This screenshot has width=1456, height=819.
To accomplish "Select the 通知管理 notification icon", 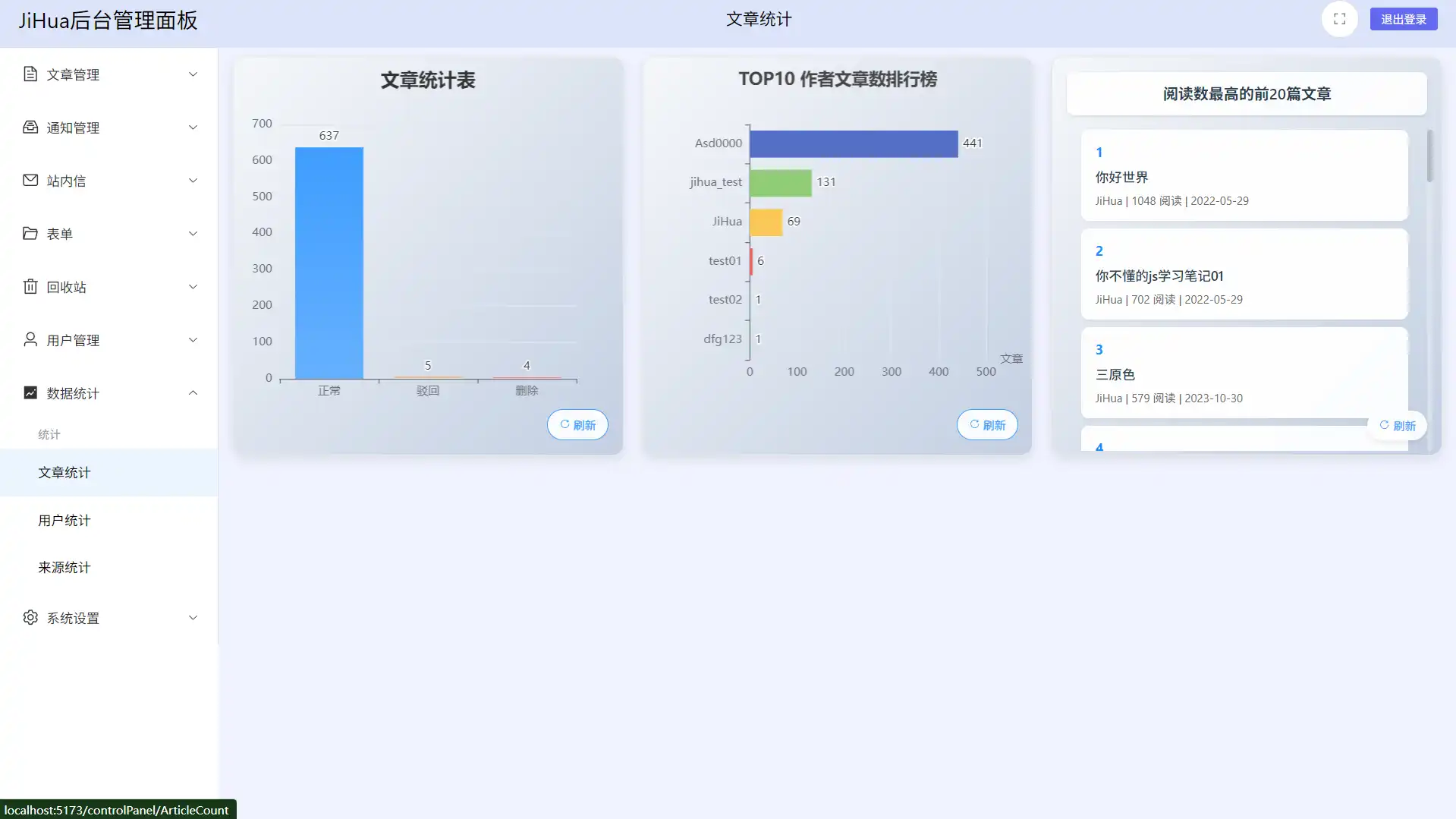I will point(30,127).
